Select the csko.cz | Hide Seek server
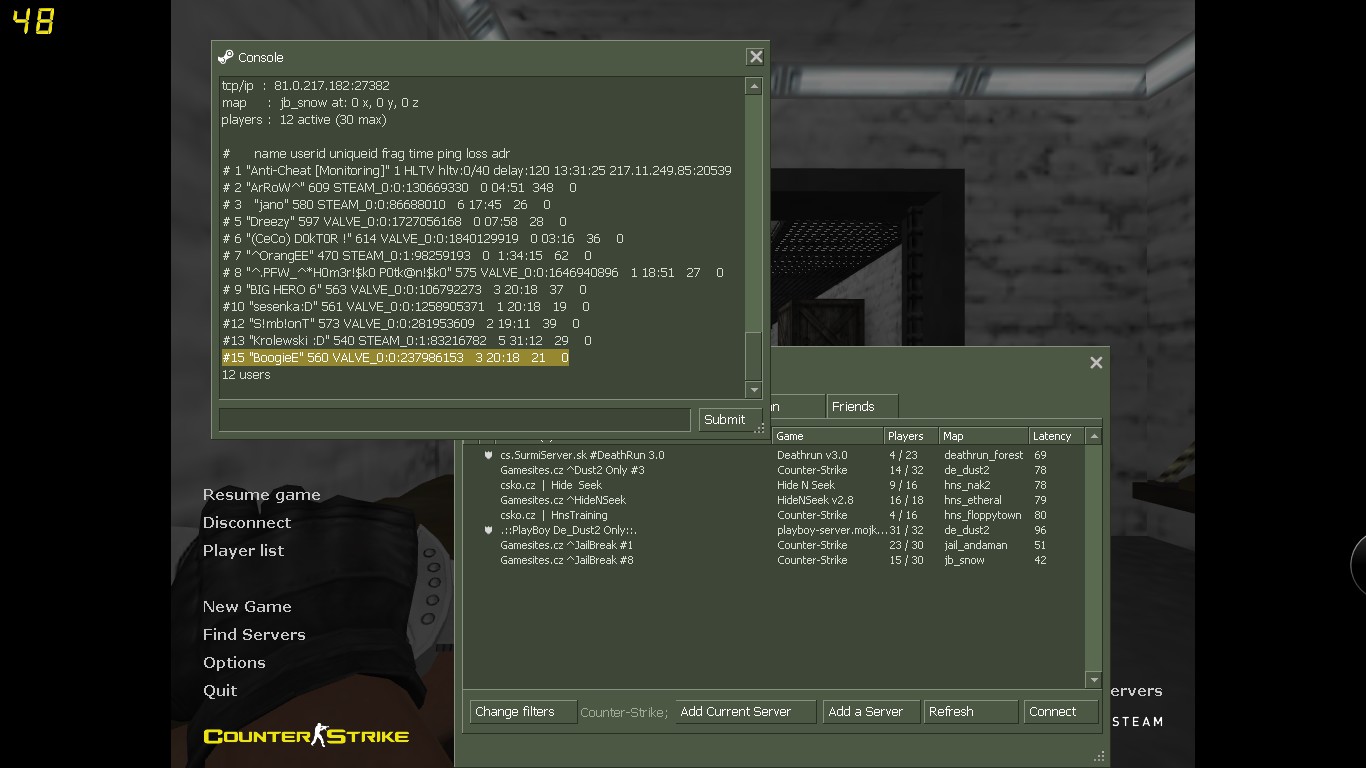The height and width of the screenshot is (768, 1366). pyautogui.click(x=774, y=485)
